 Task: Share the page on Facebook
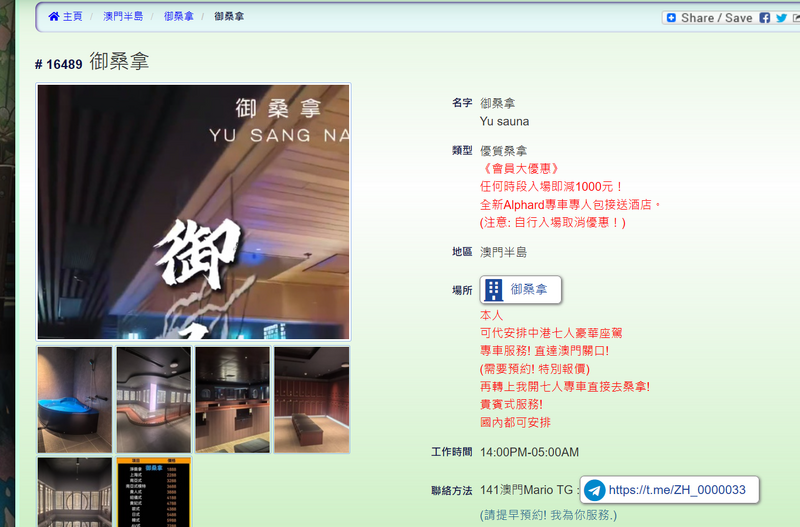coord(764,18)
